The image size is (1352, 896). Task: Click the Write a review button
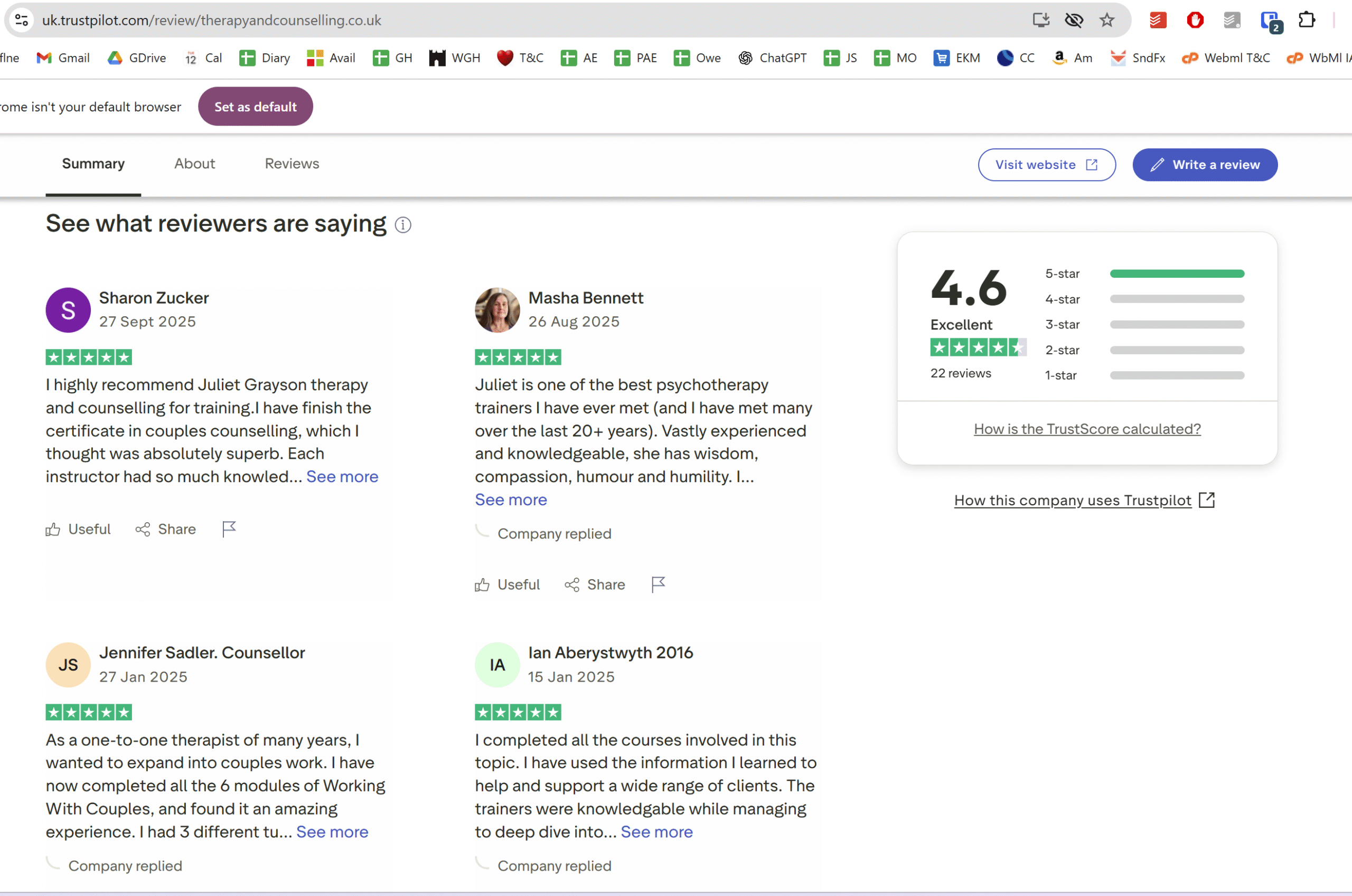pos(1205,165)
